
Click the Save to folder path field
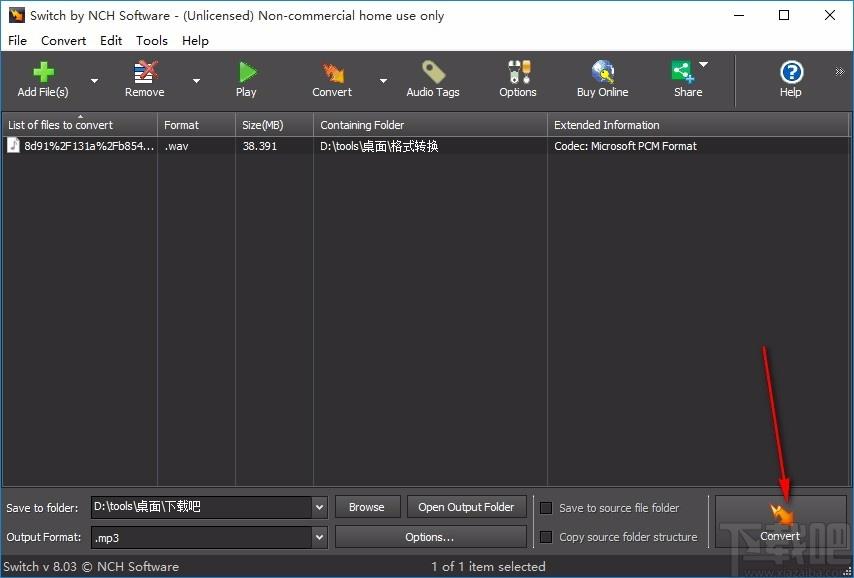coord(202,507)
